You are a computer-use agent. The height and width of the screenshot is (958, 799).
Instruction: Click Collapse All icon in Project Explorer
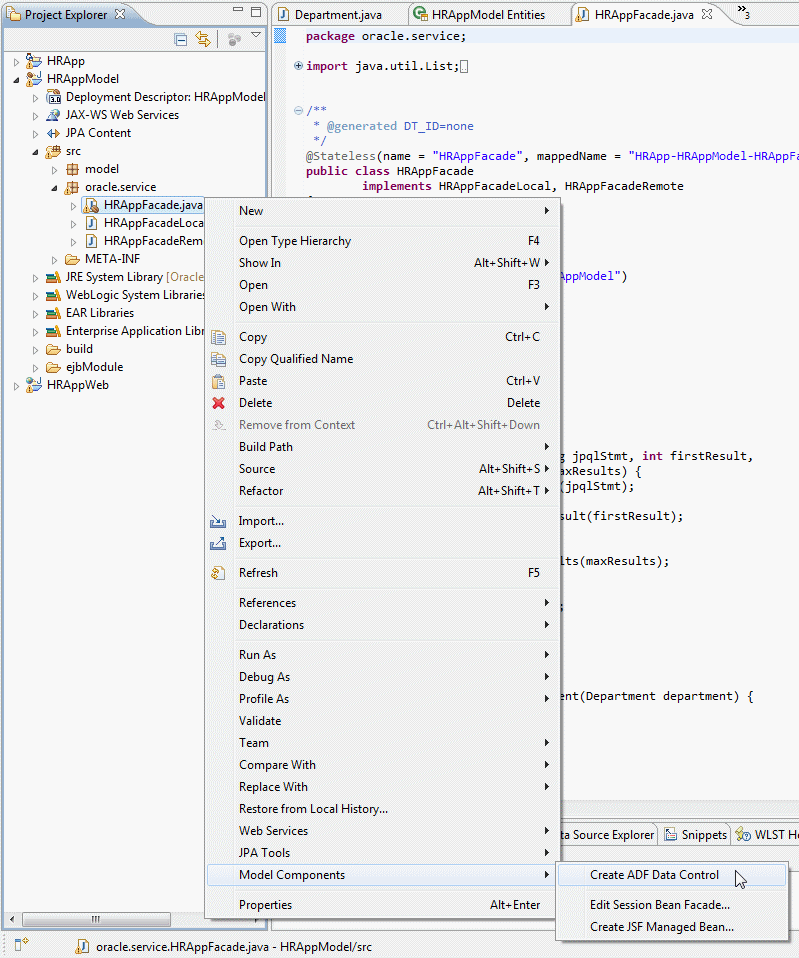tap(181, 39)
